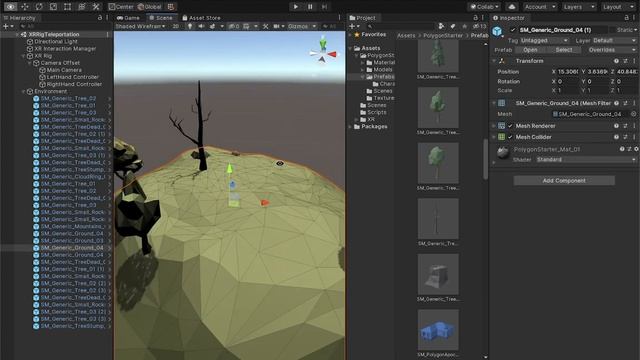Open scene camera settings icon
Screen dimensions: 640x360
tap(277, 26)
